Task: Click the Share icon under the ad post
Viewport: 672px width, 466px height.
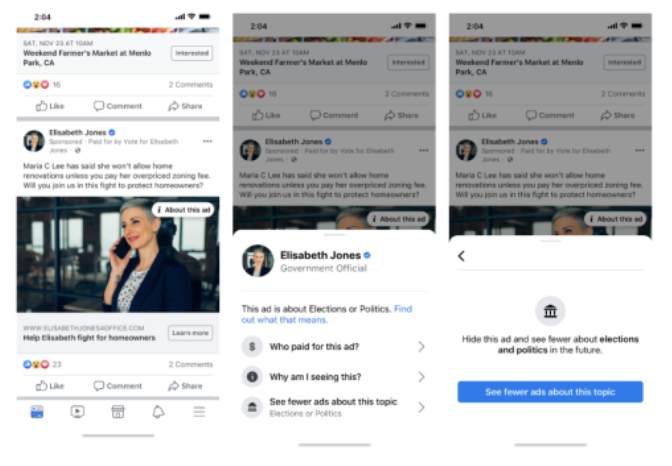Action: pos(185,386)
